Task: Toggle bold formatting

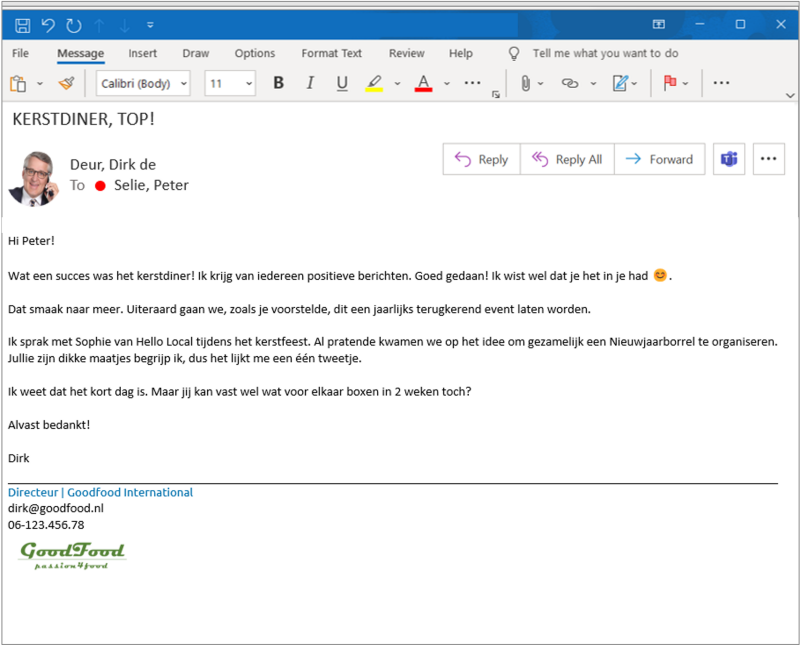Action: (279, 83)
